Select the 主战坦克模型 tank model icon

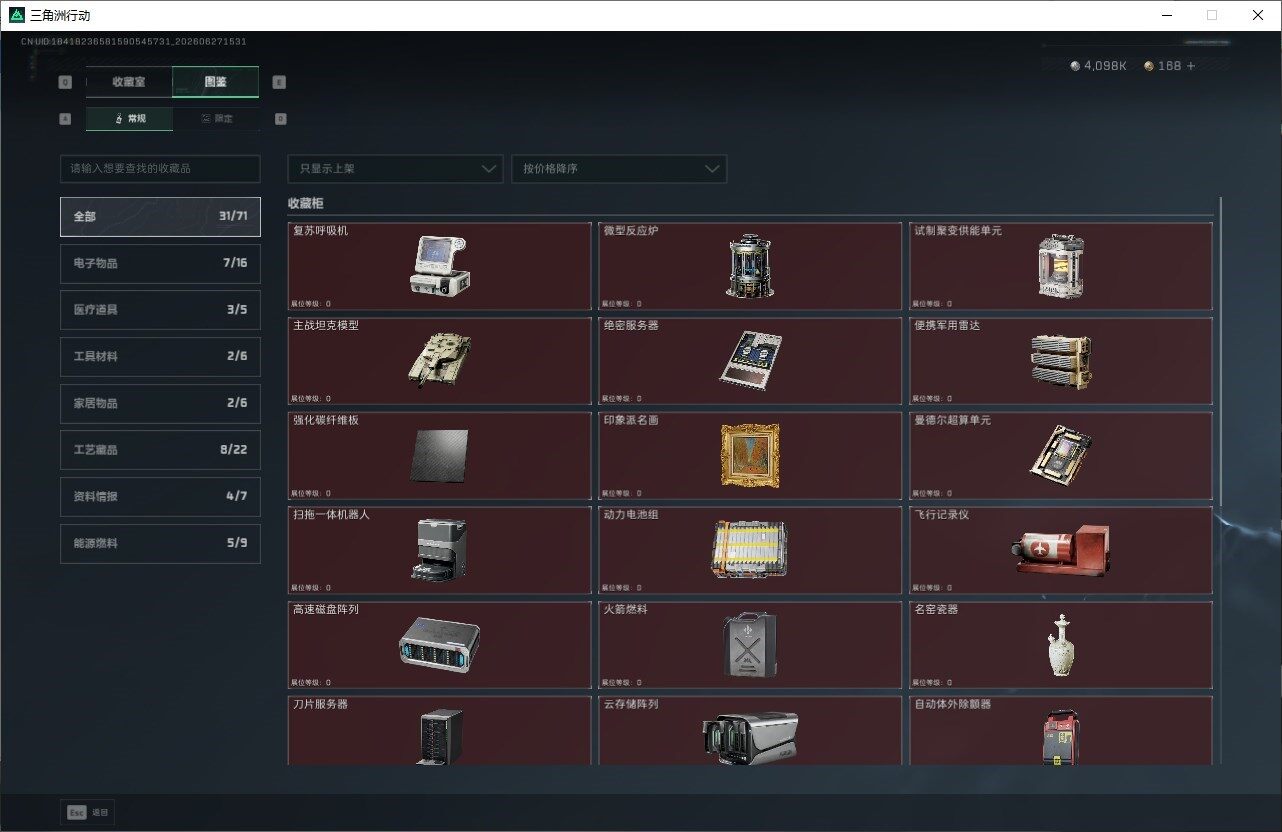tap(439, 359)
